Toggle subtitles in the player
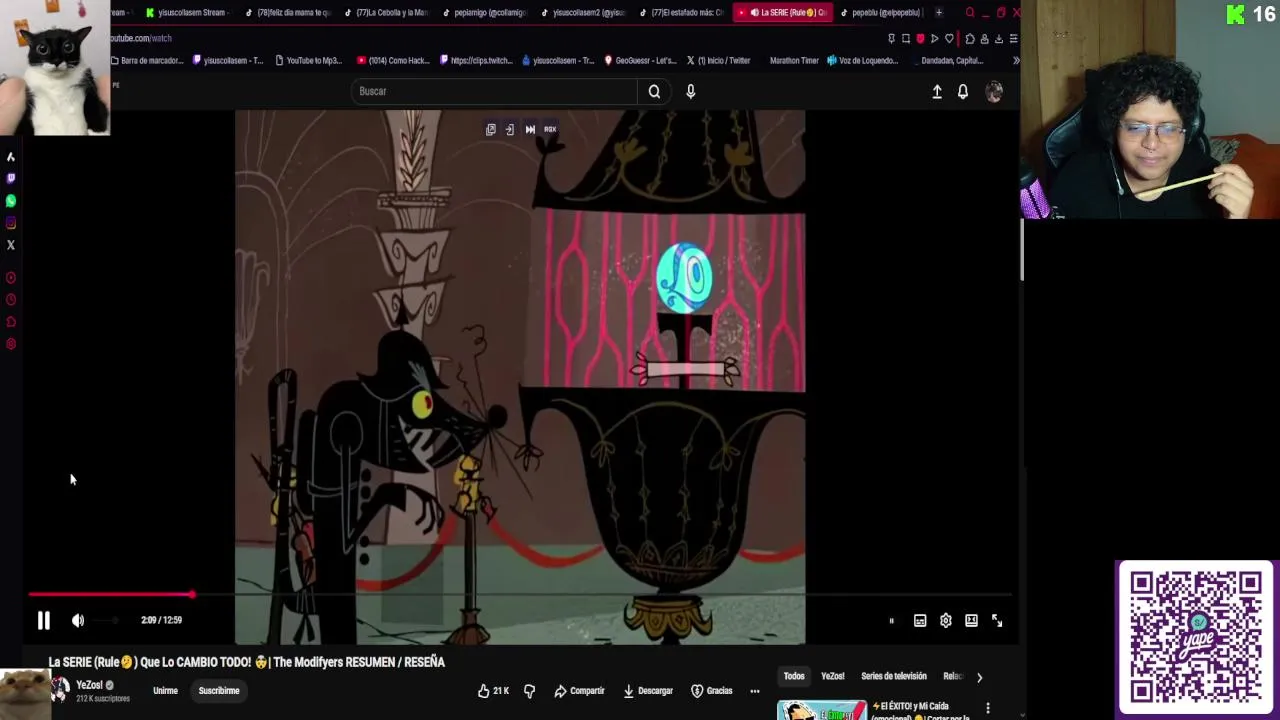 pos(920,620)
